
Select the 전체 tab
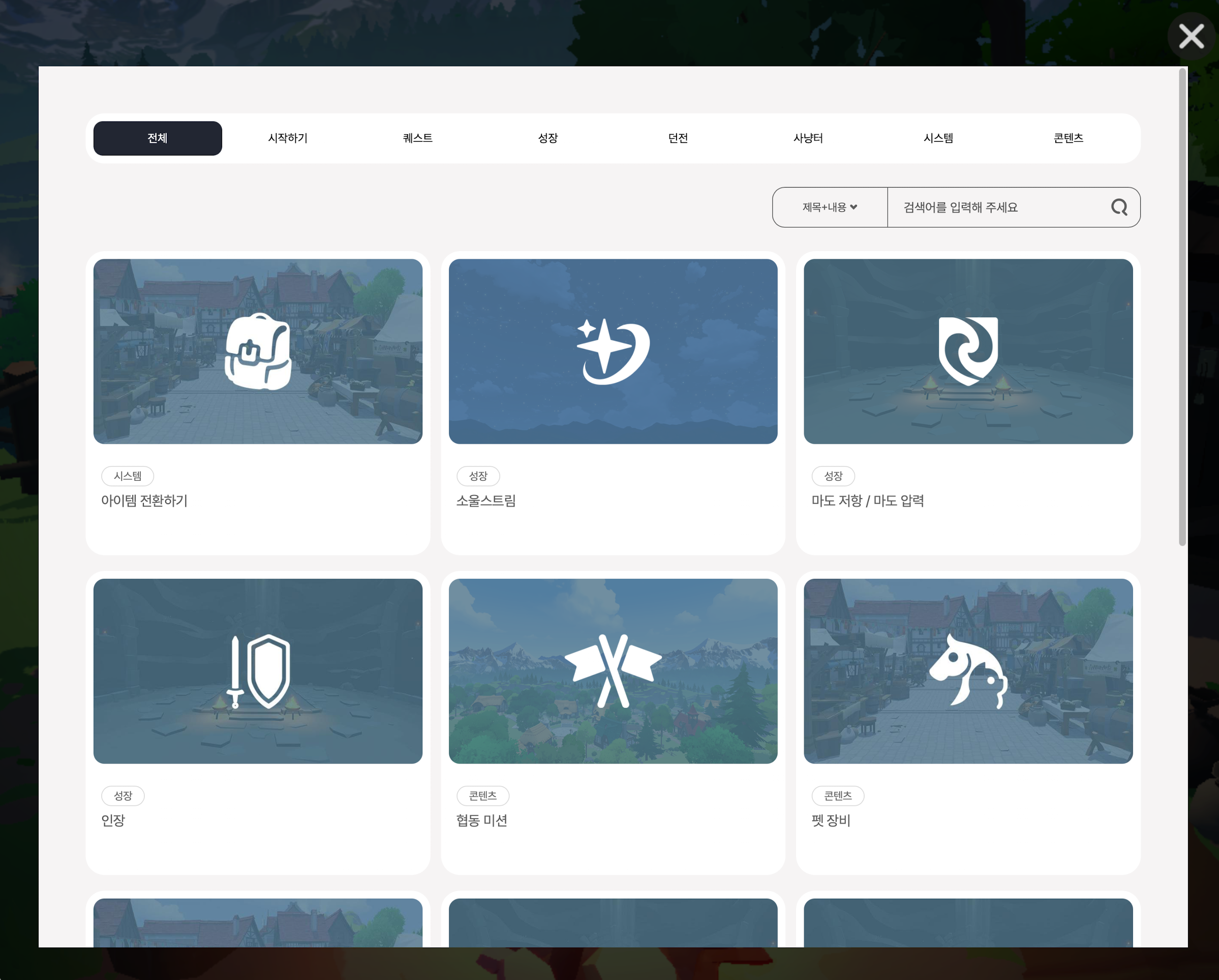(157, 139)
